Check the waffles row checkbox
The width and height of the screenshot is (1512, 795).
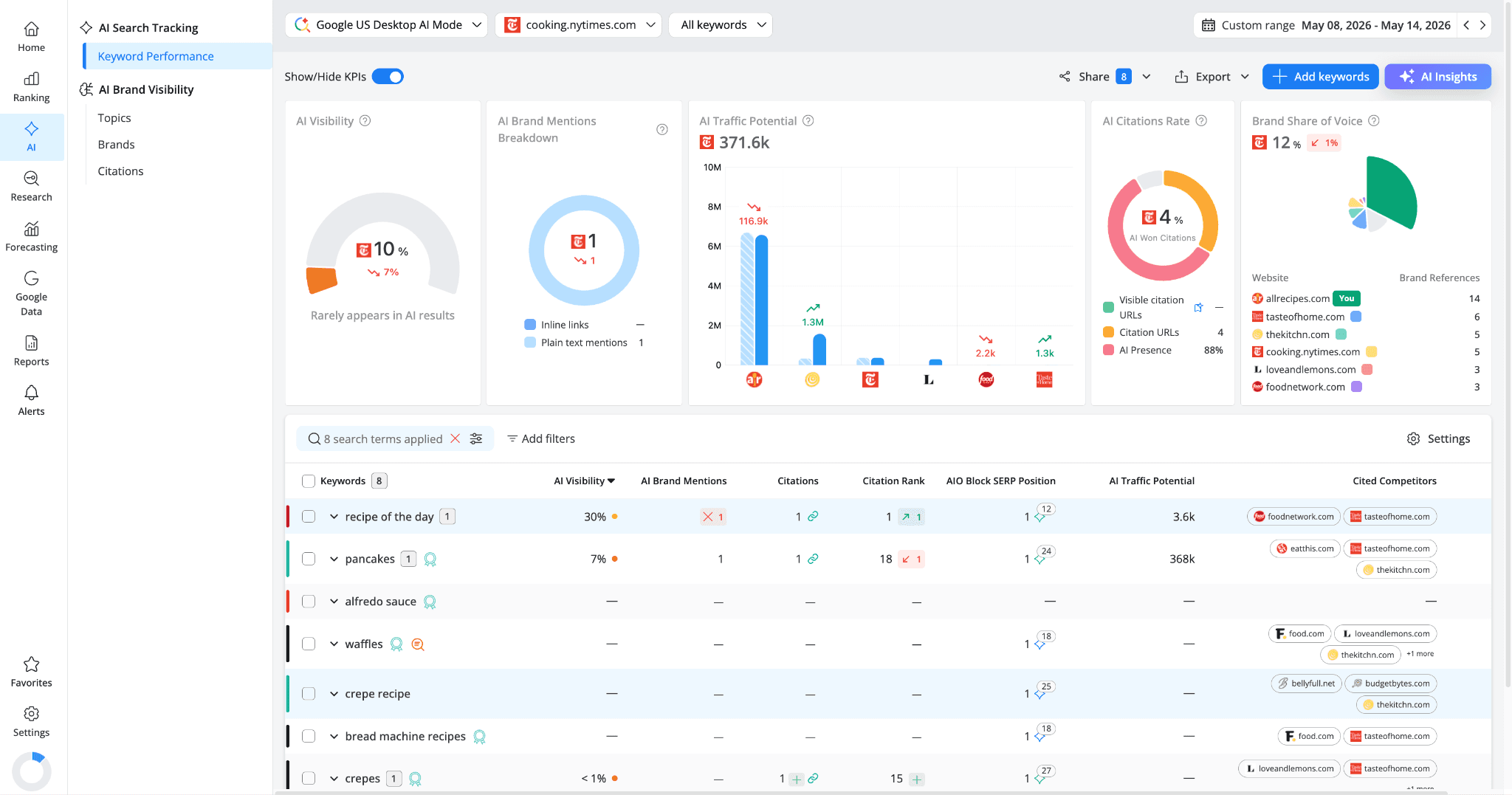click(309, 644)
